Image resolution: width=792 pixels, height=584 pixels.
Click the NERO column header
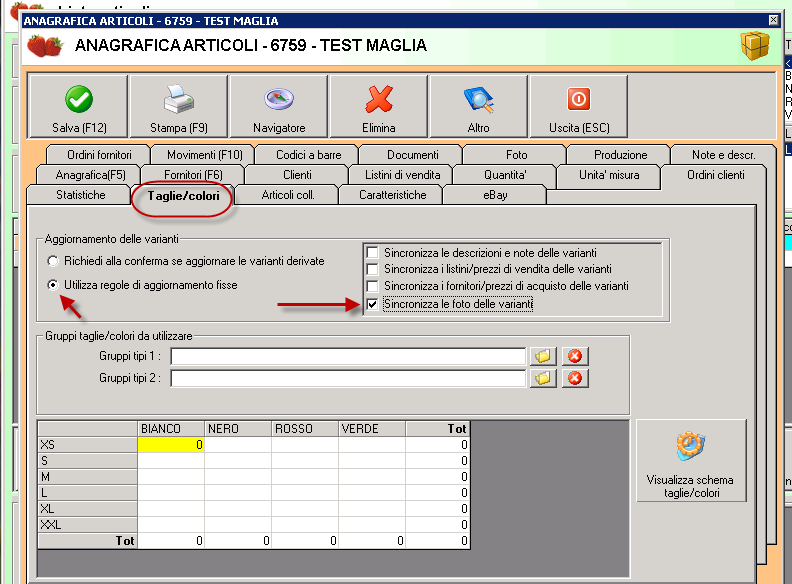238,429
